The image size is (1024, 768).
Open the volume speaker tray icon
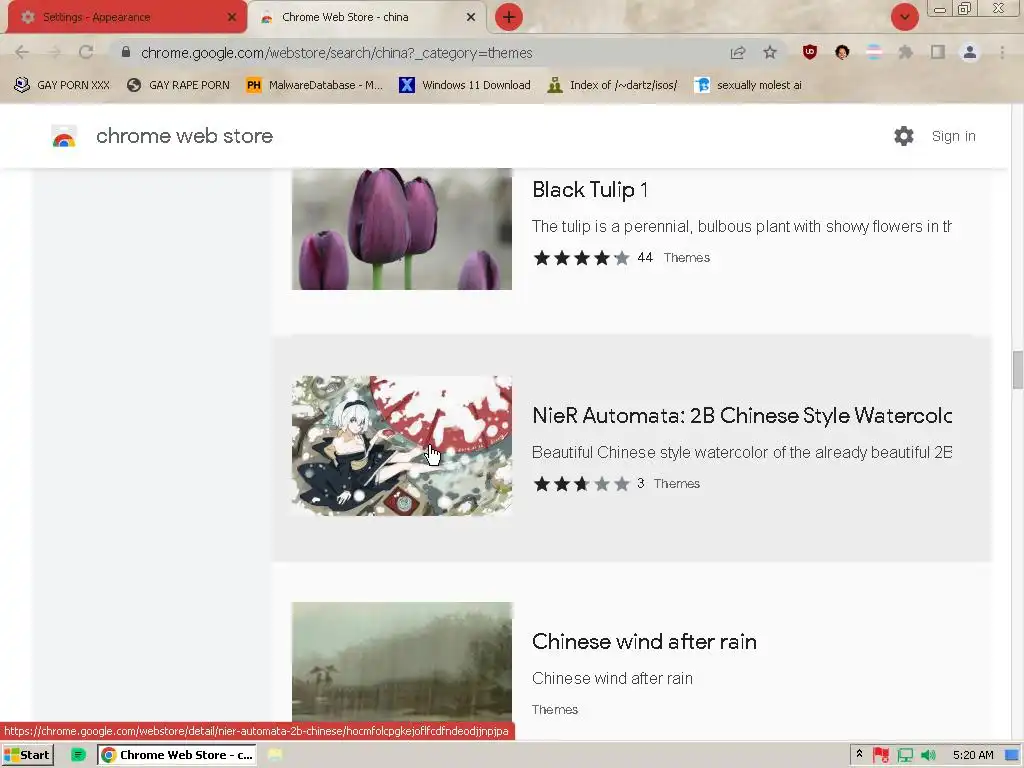click(928, 755)
